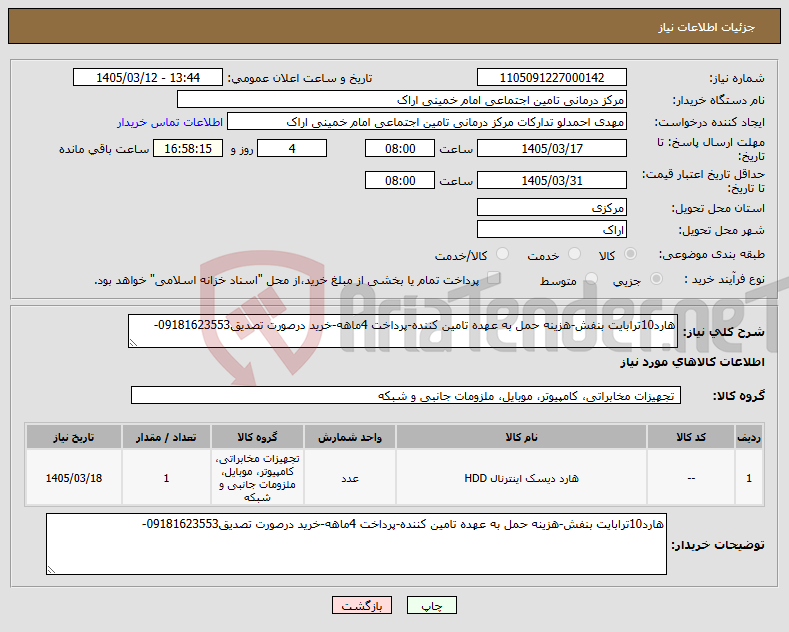The height and width of the screenshot is (632, 789).
Task: Click the goods group cell in table row
Action: [x=258, y=478]
